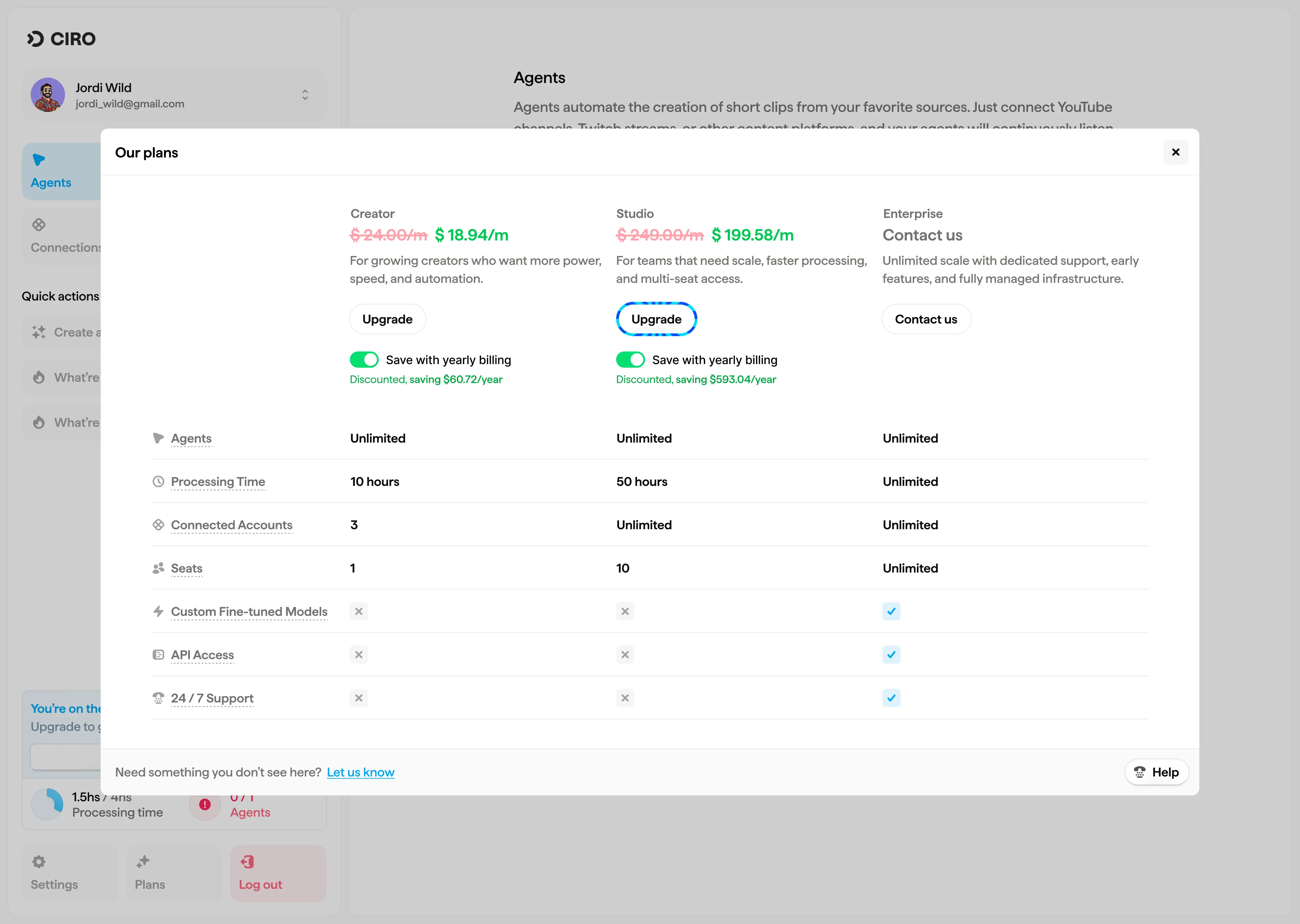Click the Agents paper-plane sidebar icon
Viewport: 1300px width, 924px height.
pyautogui.click(x=39, y=160)
